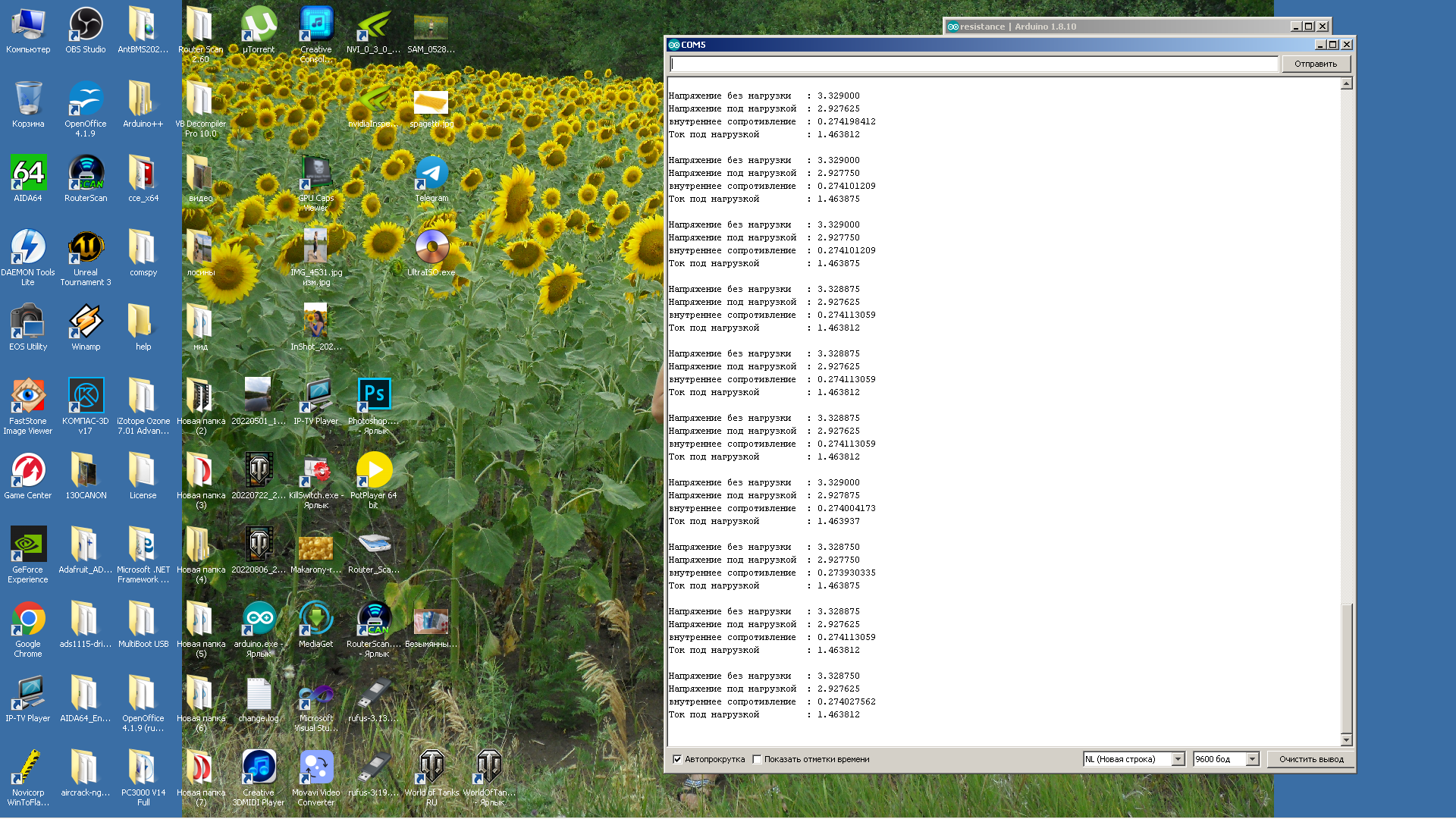Click the serial monitor input field
This screenshot has height=819, width=1456.
[x=974, y=64]
